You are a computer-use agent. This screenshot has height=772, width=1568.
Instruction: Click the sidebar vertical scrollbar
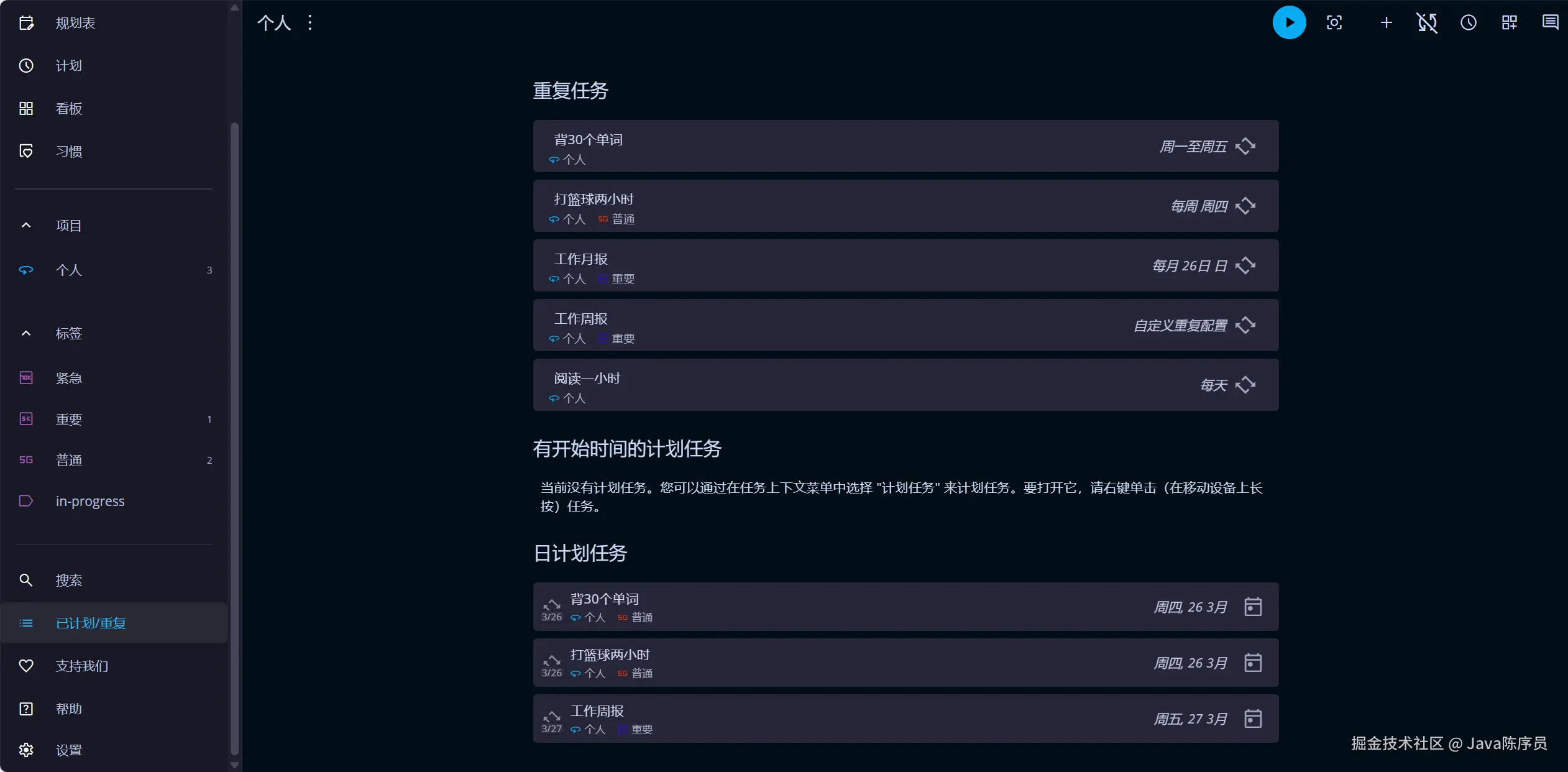(234, 435)
